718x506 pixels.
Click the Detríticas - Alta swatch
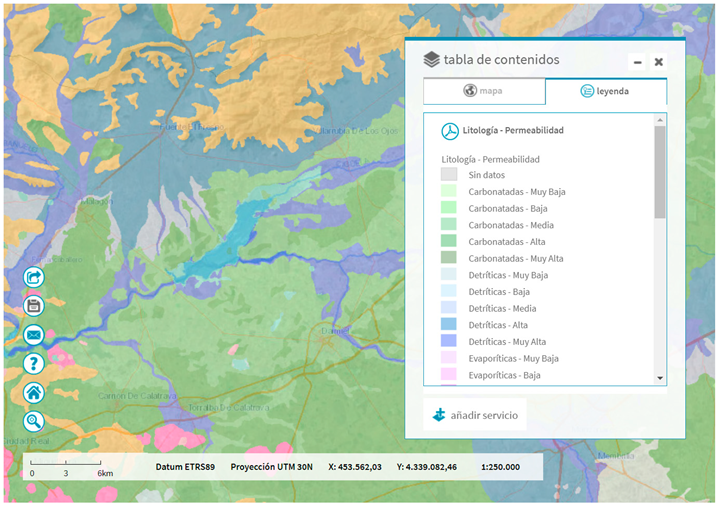tap(449, 325)
